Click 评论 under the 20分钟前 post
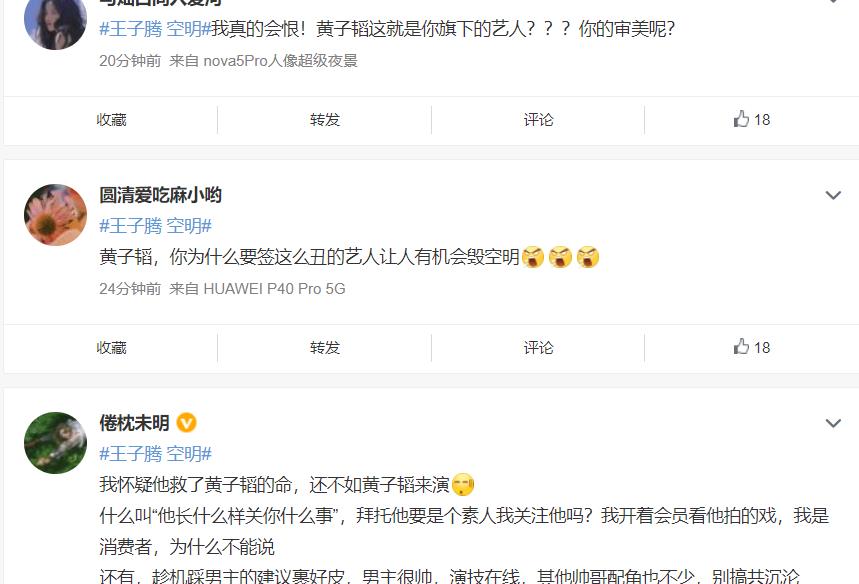 click(x=539, y=119)
